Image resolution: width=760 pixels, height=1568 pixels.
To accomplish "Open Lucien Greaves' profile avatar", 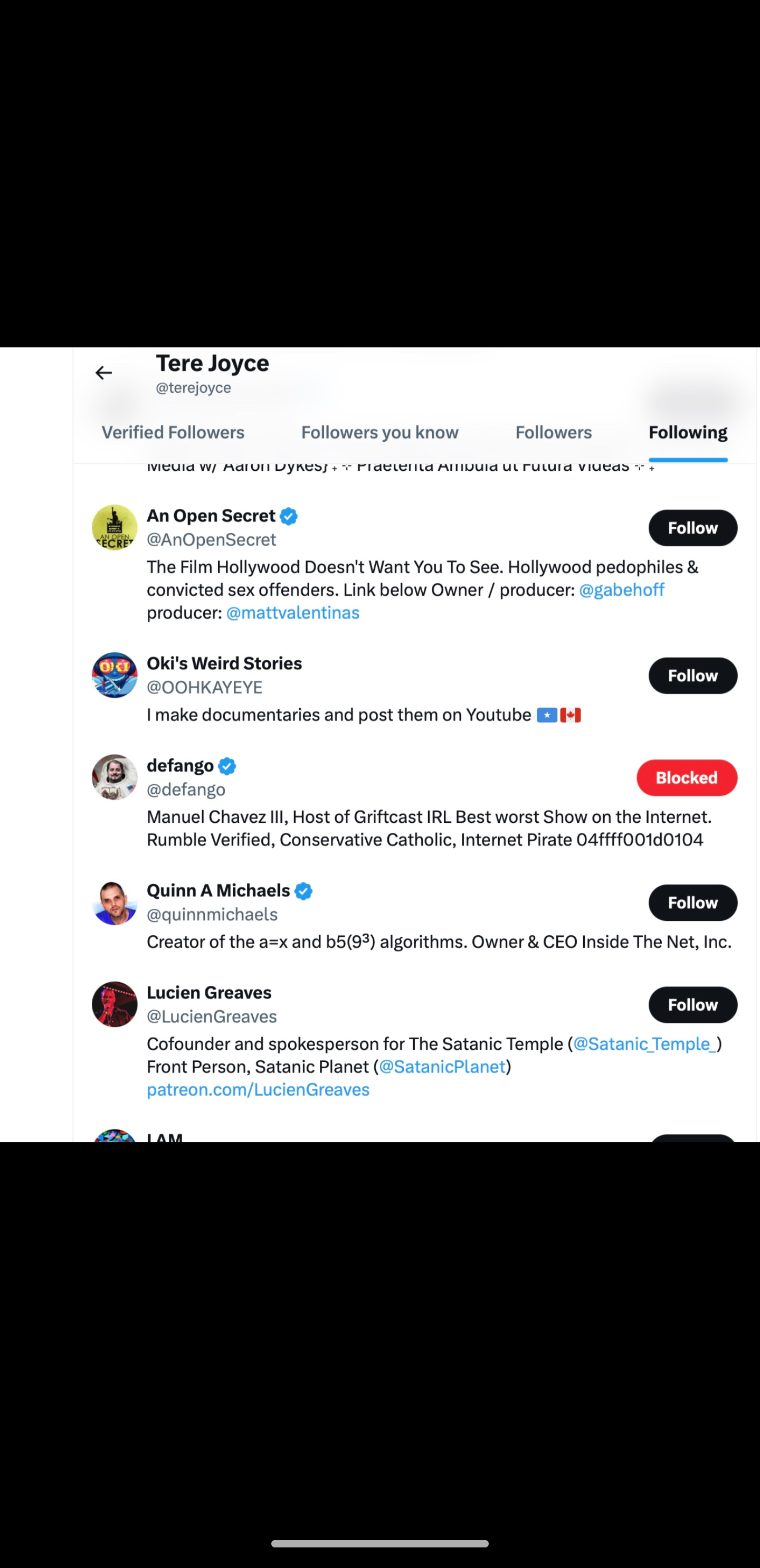I will point(115,1004).
